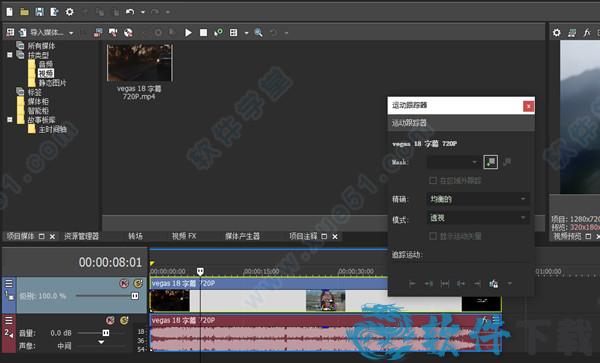Start media preview with the Play button
Image resolution: width=600 pixels, height=363 pixels.
pyautogui.click(x=188, y=33)
